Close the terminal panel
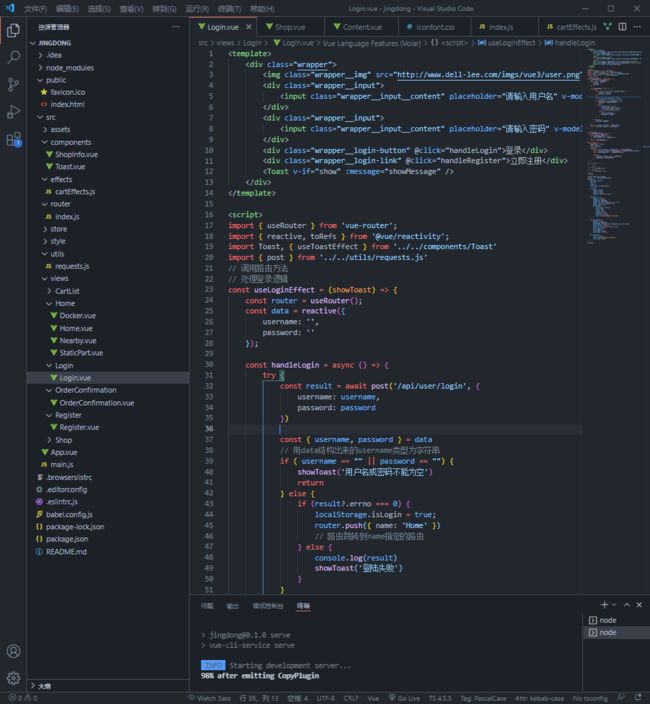 639,605
